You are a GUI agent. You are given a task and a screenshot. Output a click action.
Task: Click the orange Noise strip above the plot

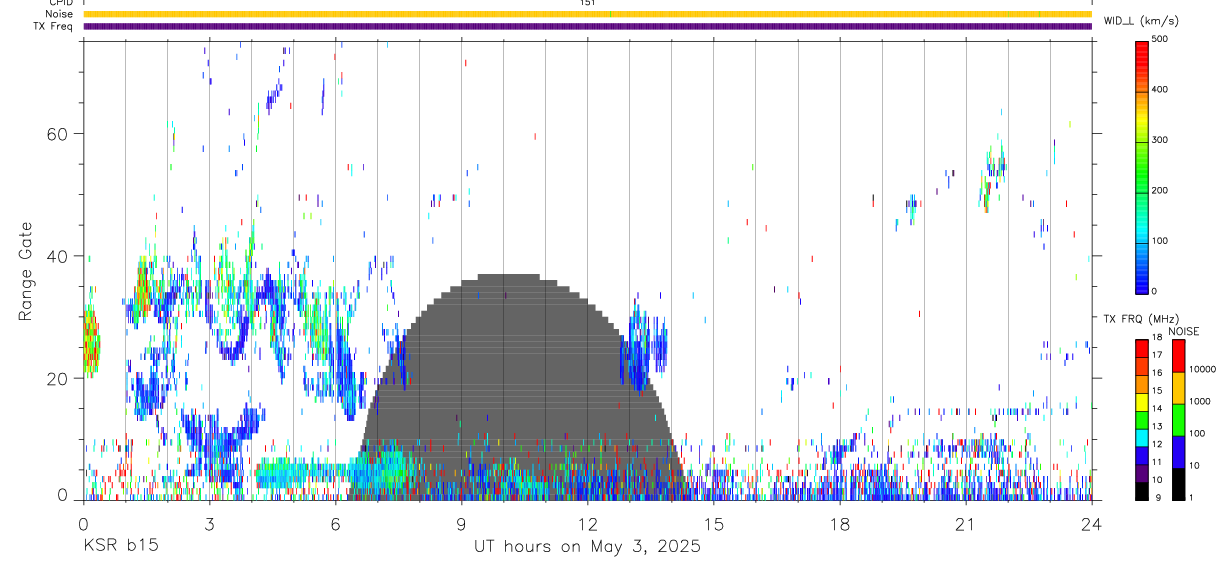587,15
